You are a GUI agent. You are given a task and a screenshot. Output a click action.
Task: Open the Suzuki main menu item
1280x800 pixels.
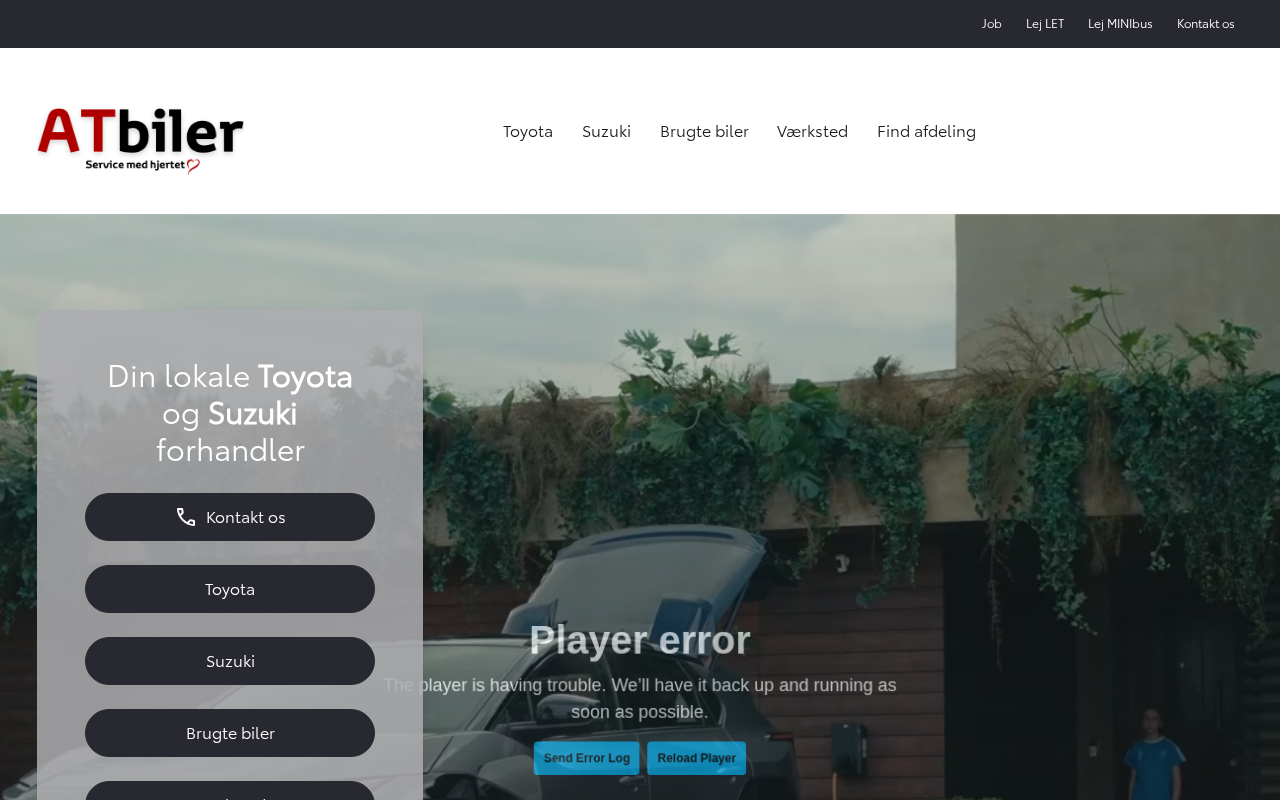pyautogui.click(x=606, y=131)
